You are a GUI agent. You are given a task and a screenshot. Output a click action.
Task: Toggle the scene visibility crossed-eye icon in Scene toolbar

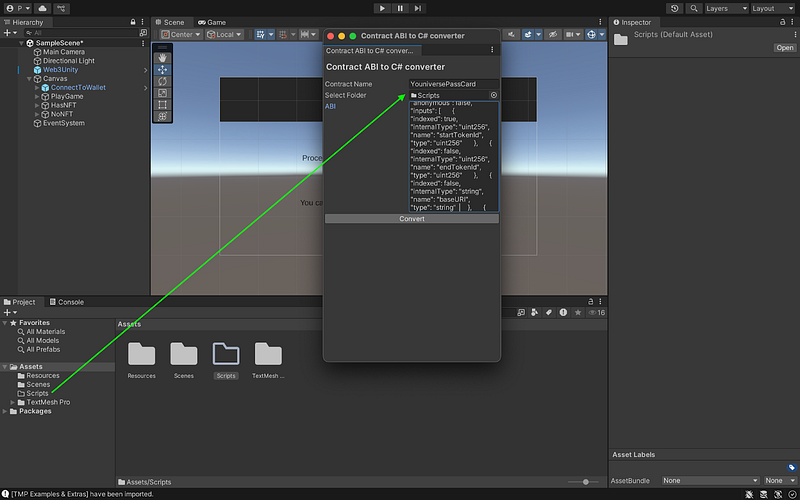pos(552,35)
